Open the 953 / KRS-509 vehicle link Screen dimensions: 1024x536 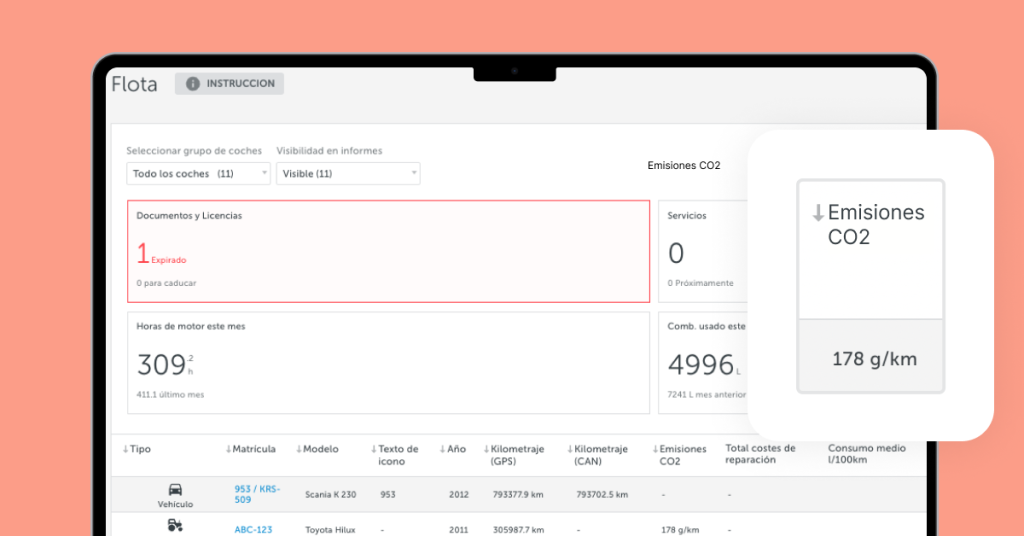point(257,494)
